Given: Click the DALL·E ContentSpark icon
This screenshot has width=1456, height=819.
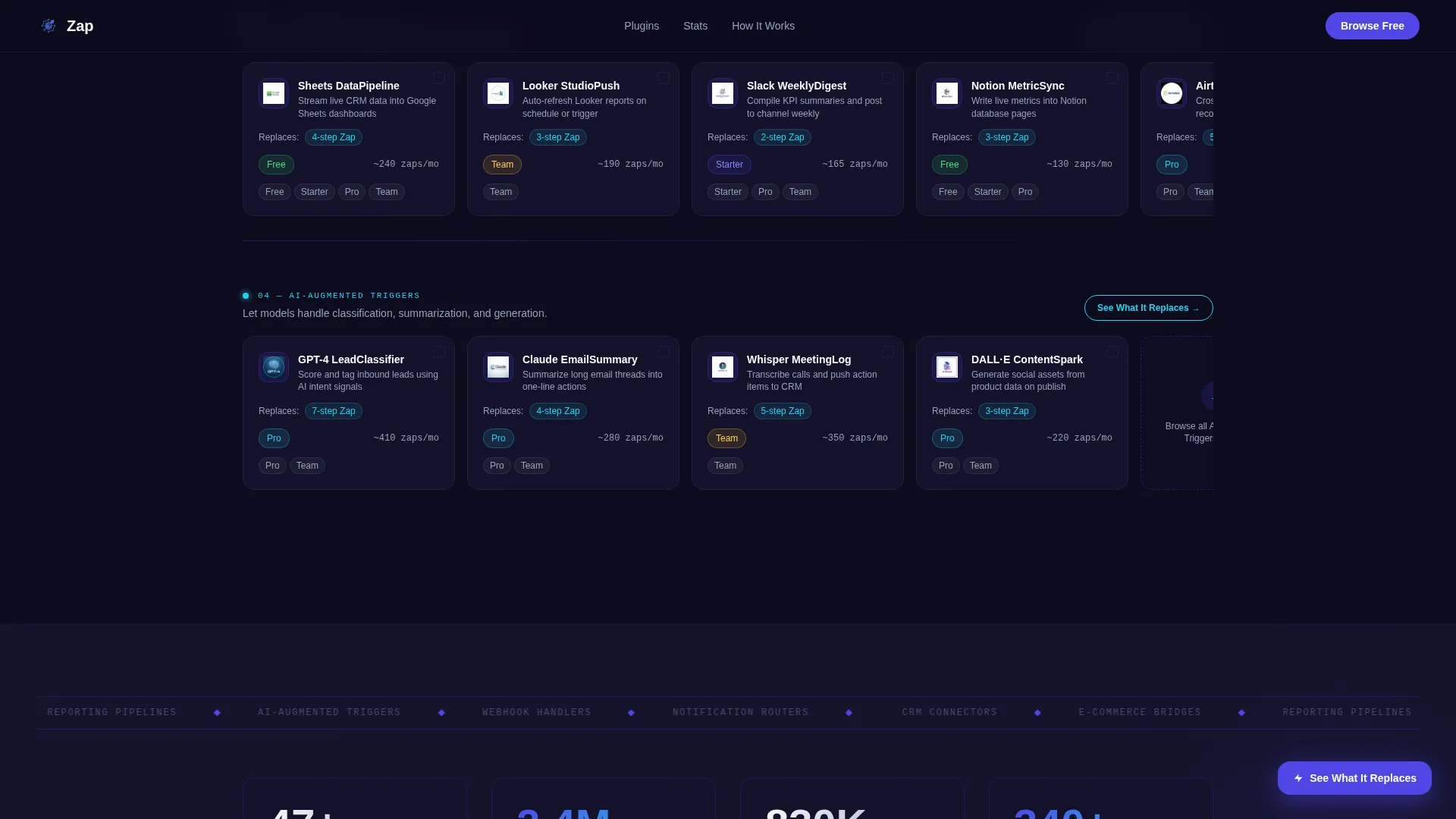Looking at the screenshot, I should pos(947,367).
